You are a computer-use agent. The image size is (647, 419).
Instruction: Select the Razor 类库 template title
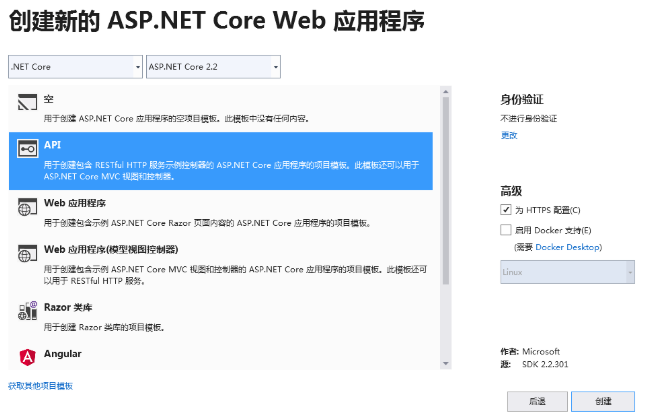click(x=68, y=308)
